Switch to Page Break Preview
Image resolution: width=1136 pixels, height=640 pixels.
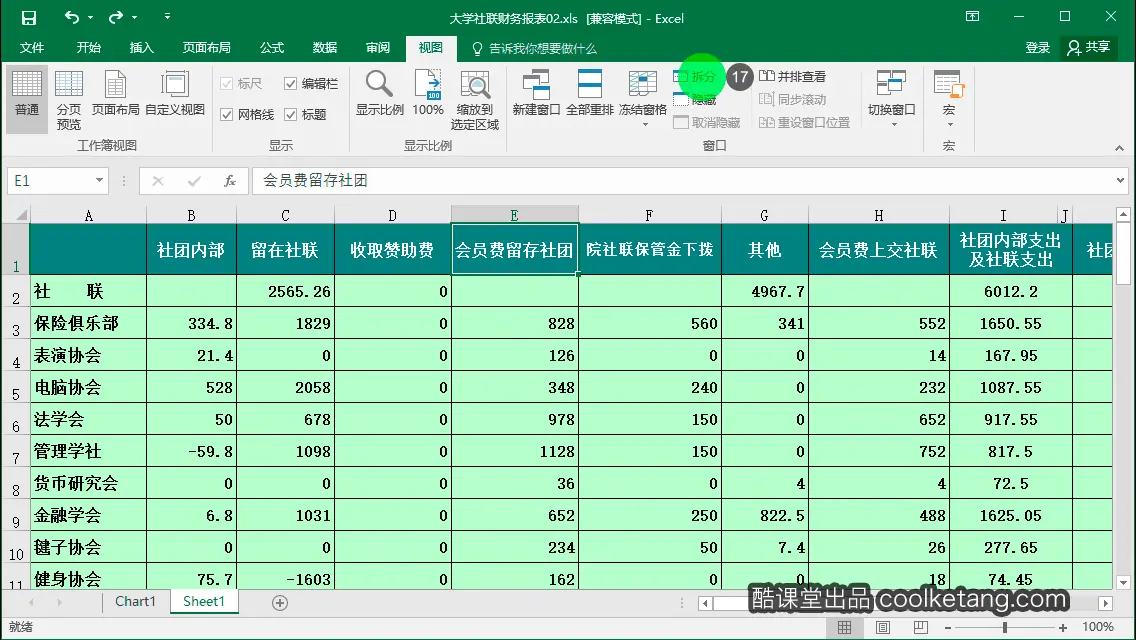coord(69,100)
